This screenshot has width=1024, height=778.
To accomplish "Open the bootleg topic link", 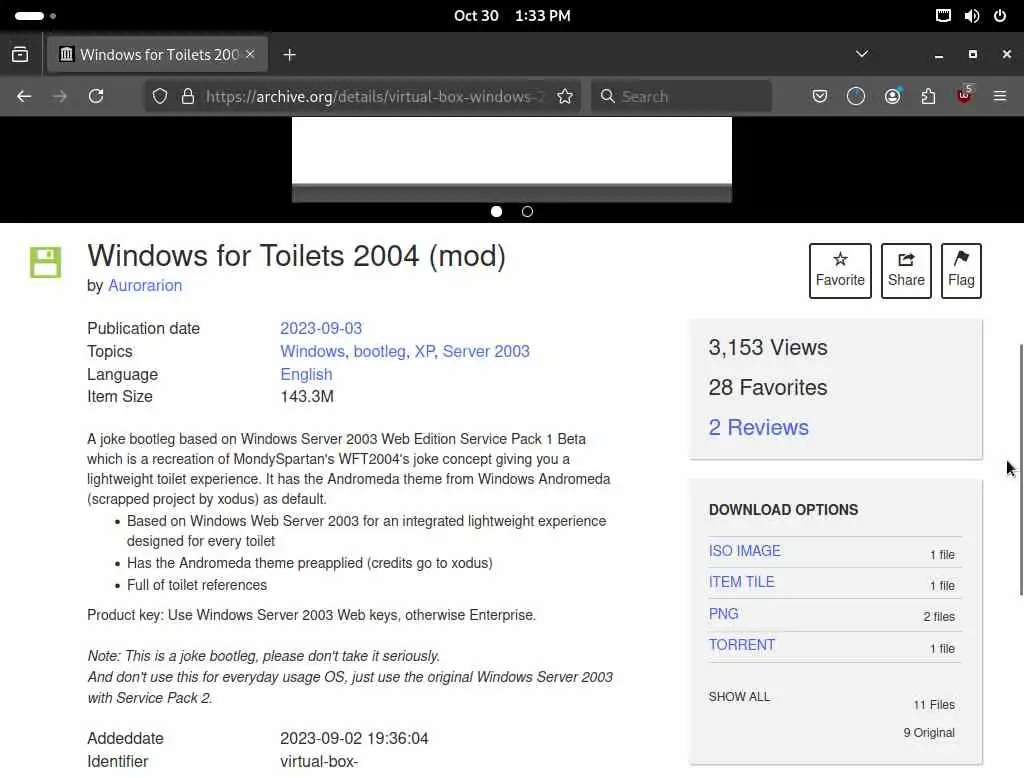I will point(379,351).
